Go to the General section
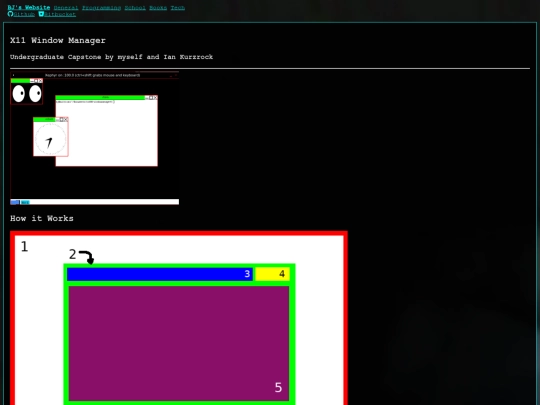Viewport: 540px width, 405px height. coord(66,8)
